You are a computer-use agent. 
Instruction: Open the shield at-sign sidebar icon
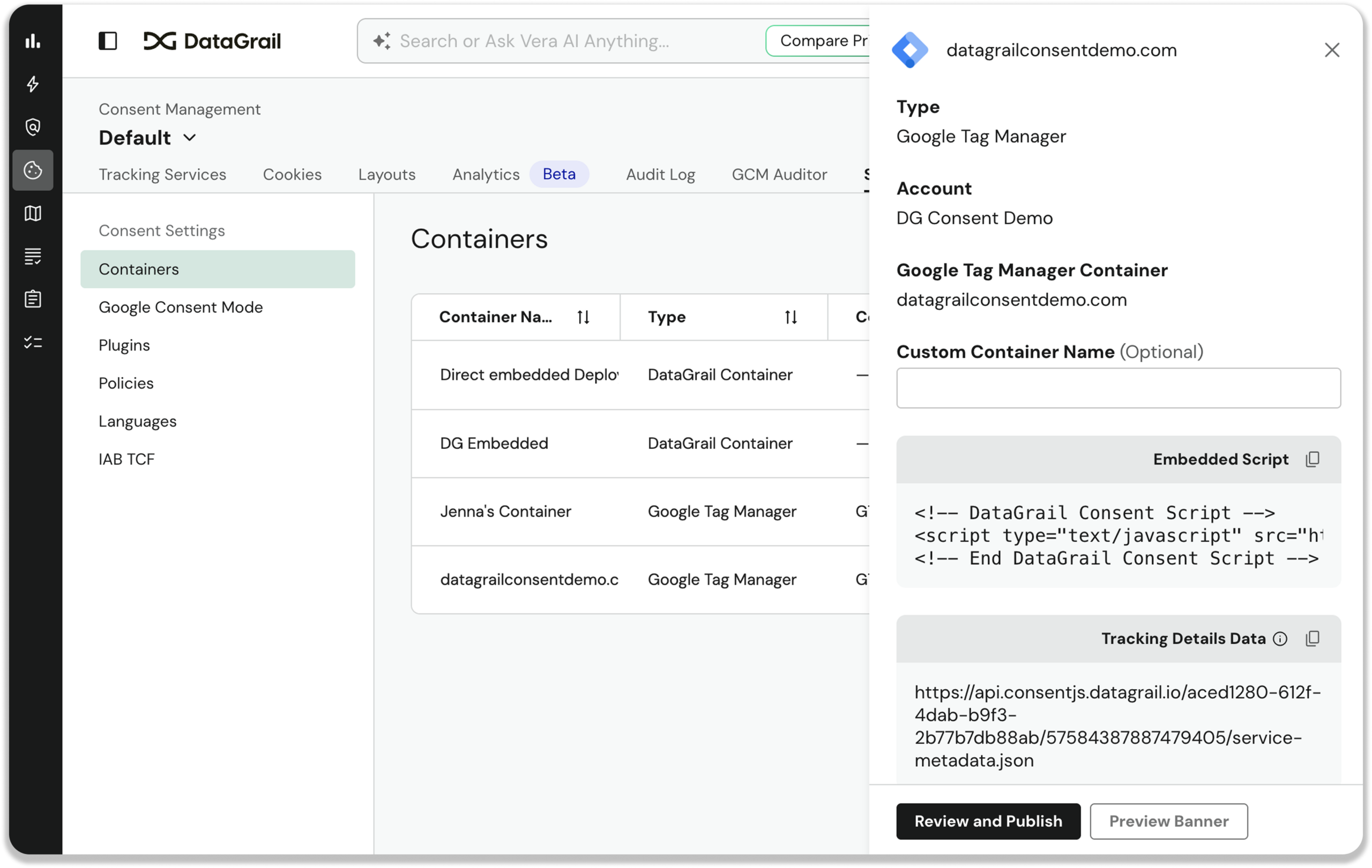pos(33,126)
